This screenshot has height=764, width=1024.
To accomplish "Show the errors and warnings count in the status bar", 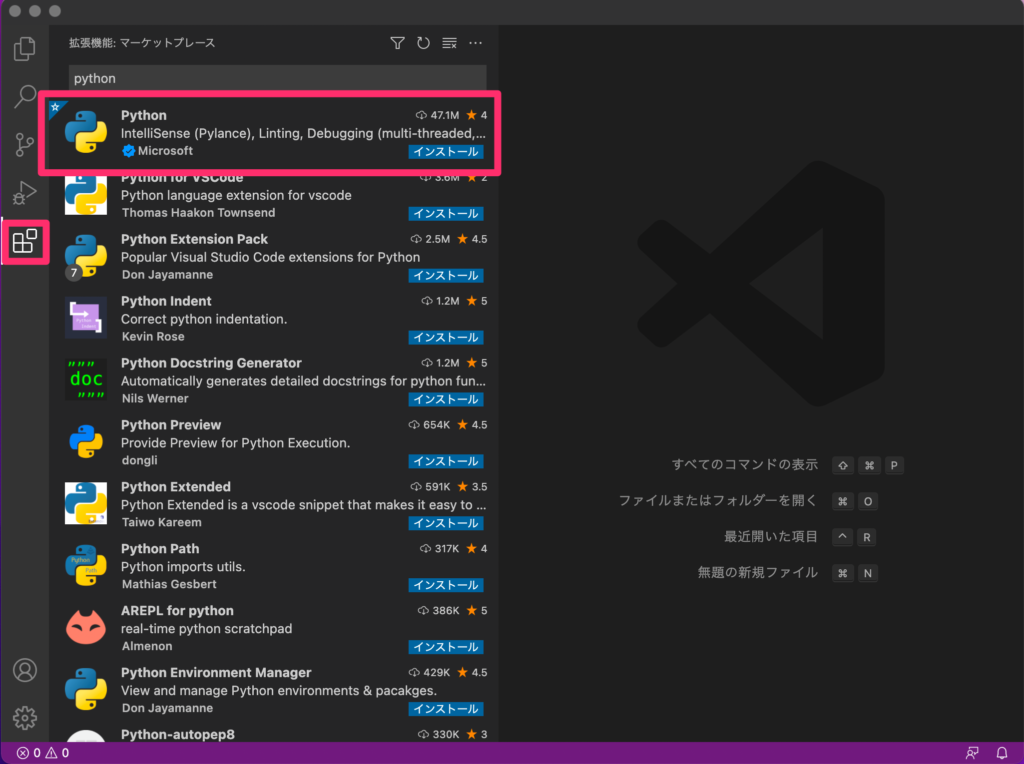I will point(43,753).
